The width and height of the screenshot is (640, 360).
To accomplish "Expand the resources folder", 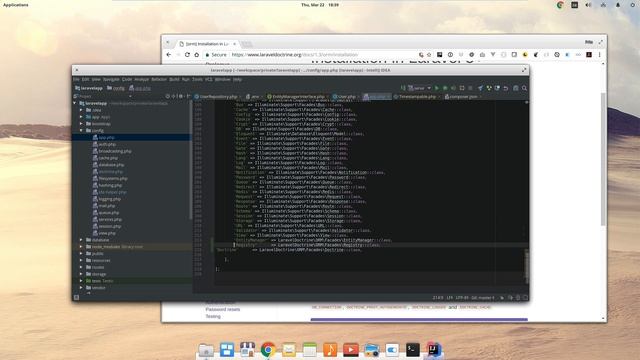I will tap(81, 260).
